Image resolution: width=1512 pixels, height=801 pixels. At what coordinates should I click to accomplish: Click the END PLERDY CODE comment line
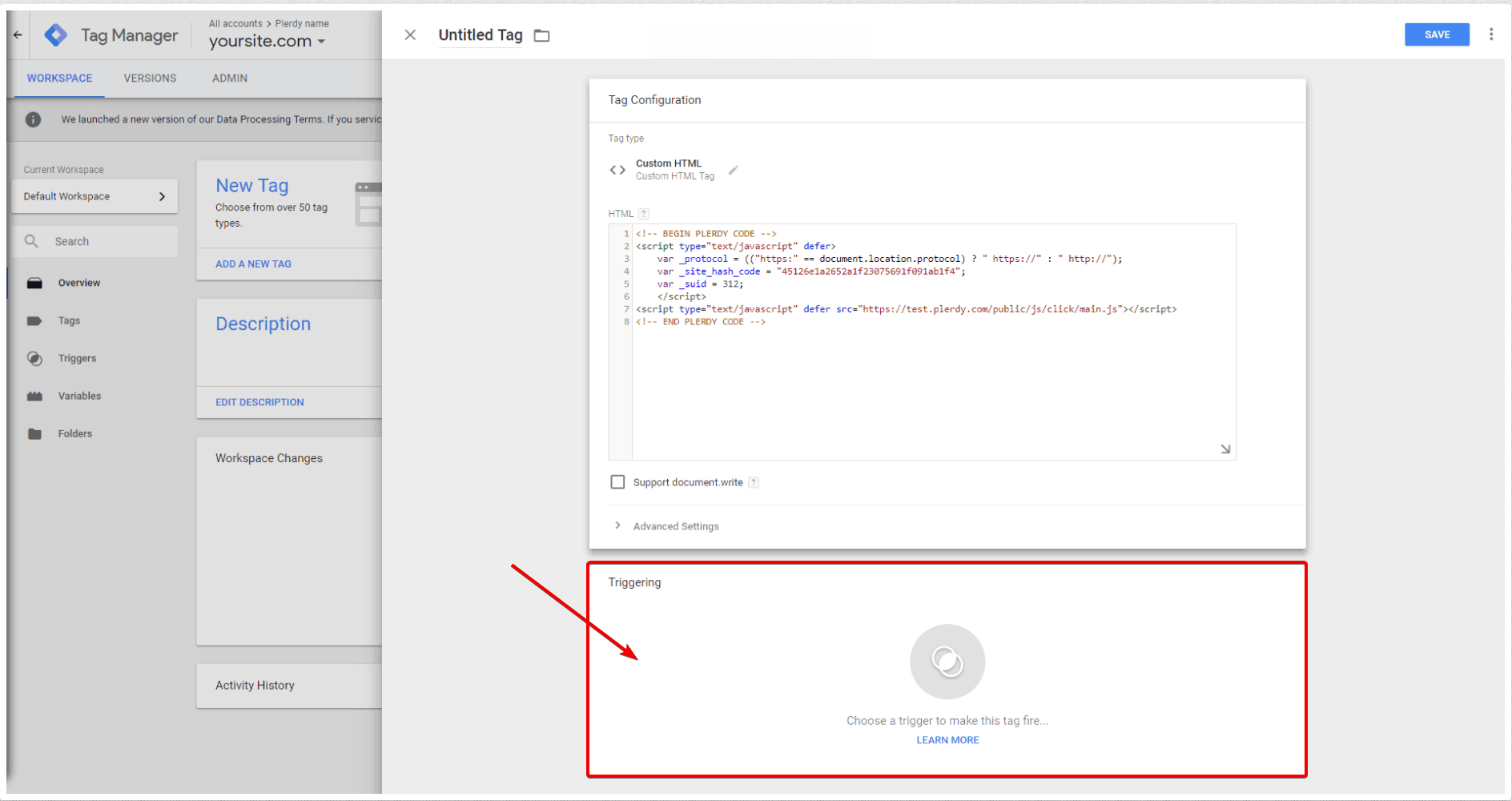pyautogui.click(x=701, y=322)
